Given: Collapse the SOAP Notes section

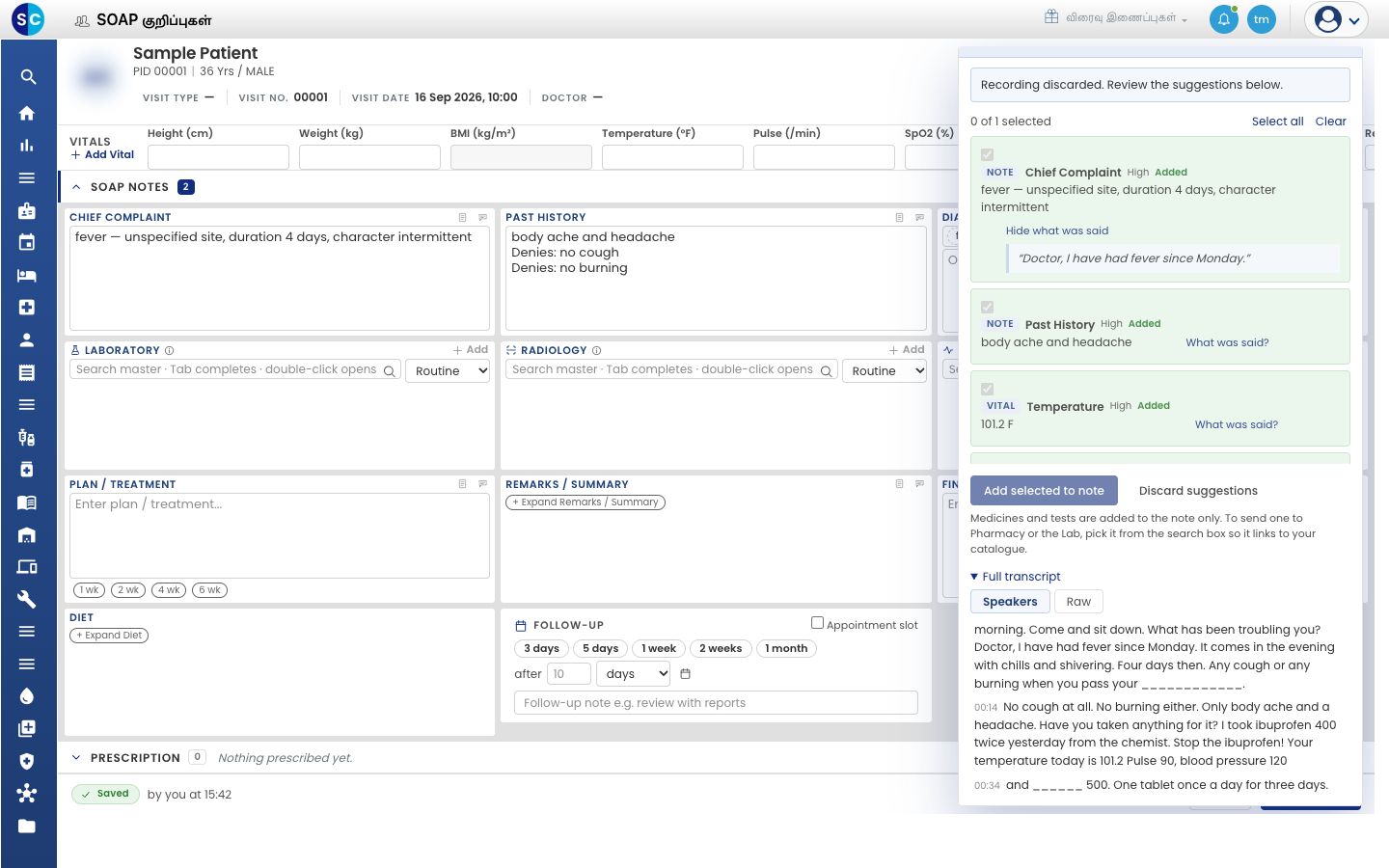Looking at the screenshot, I should pyautogui.click(x=77, y=187).
